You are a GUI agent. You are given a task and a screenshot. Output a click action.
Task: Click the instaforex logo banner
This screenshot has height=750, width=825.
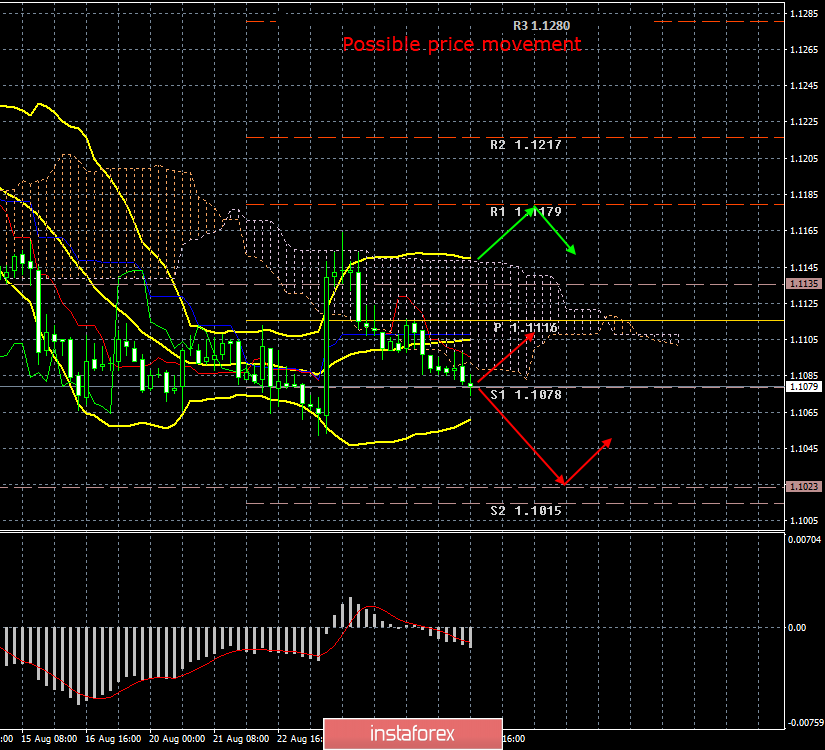tap(412, 734)
